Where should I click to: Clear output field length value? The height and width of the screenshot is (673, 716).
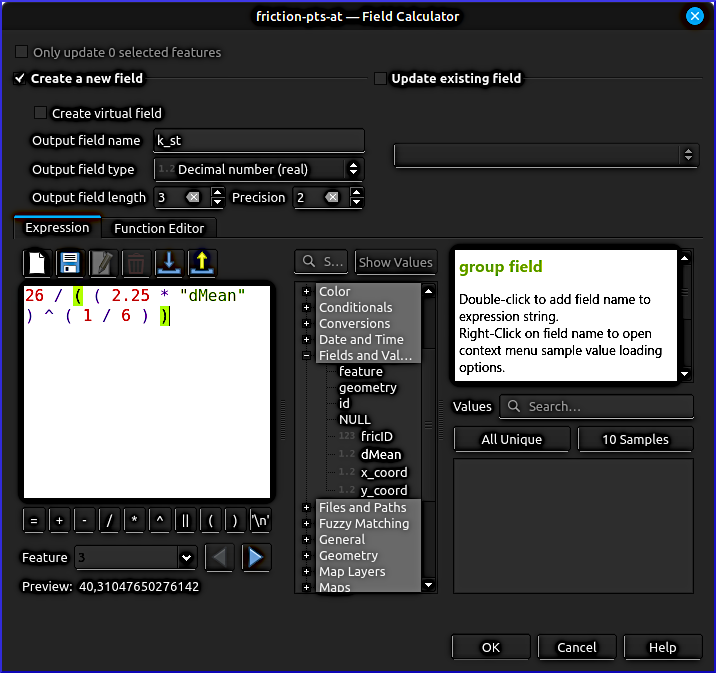193,197
